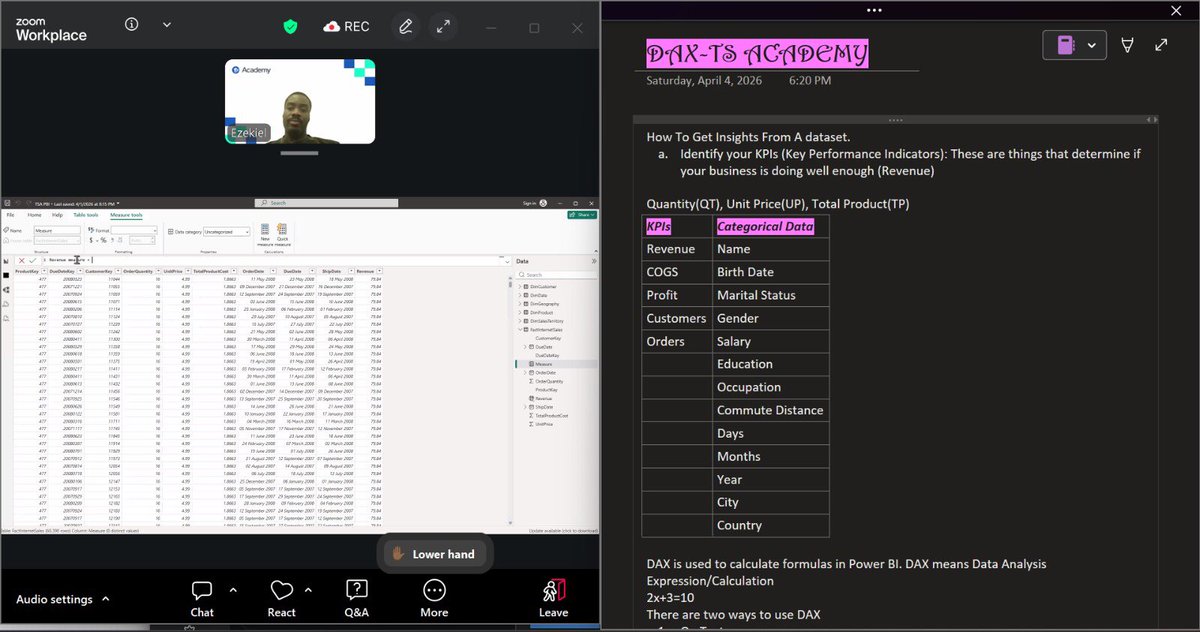Edit the measure Name field

pos(57,231)
